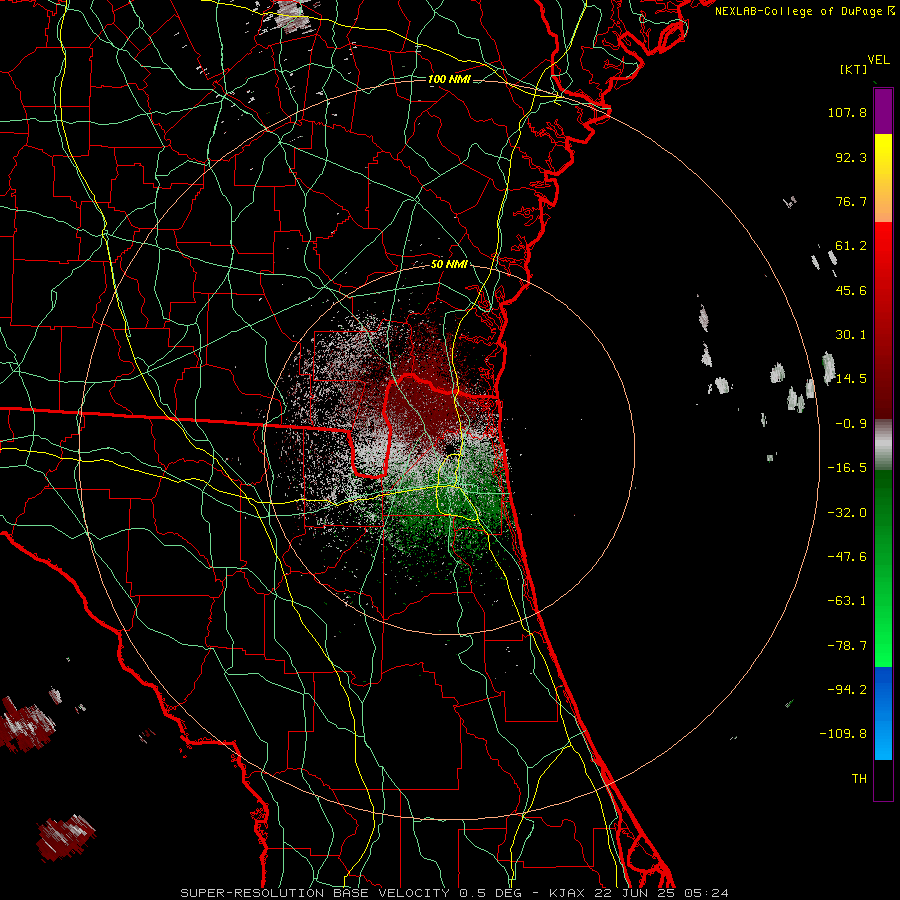Select the -47.6 scale value

click(847, 557)
